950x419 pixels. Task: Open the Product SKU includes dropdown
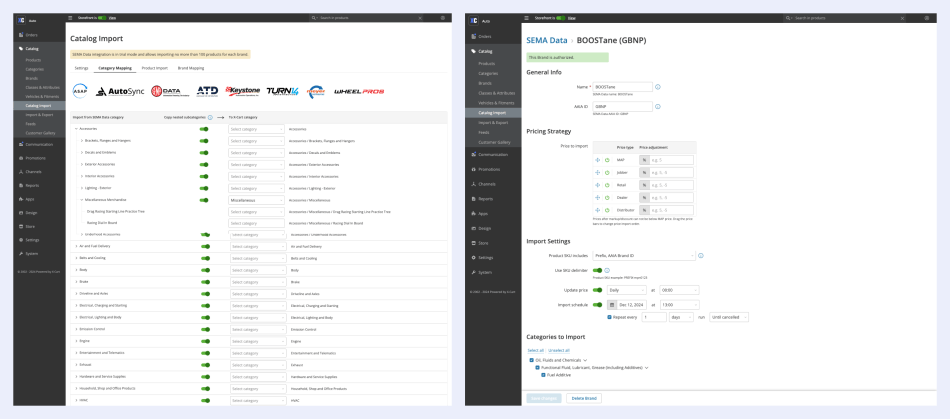644,256
